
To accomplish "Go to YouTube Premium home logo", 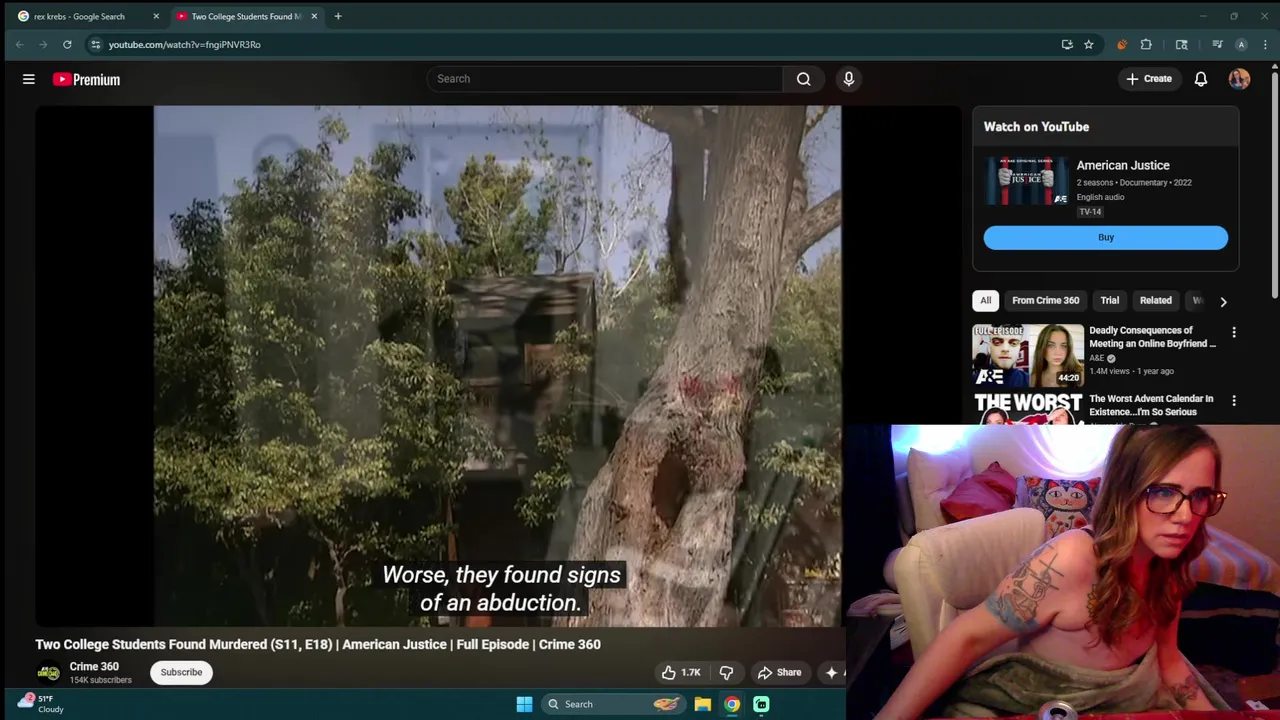I will coord(86,79).
